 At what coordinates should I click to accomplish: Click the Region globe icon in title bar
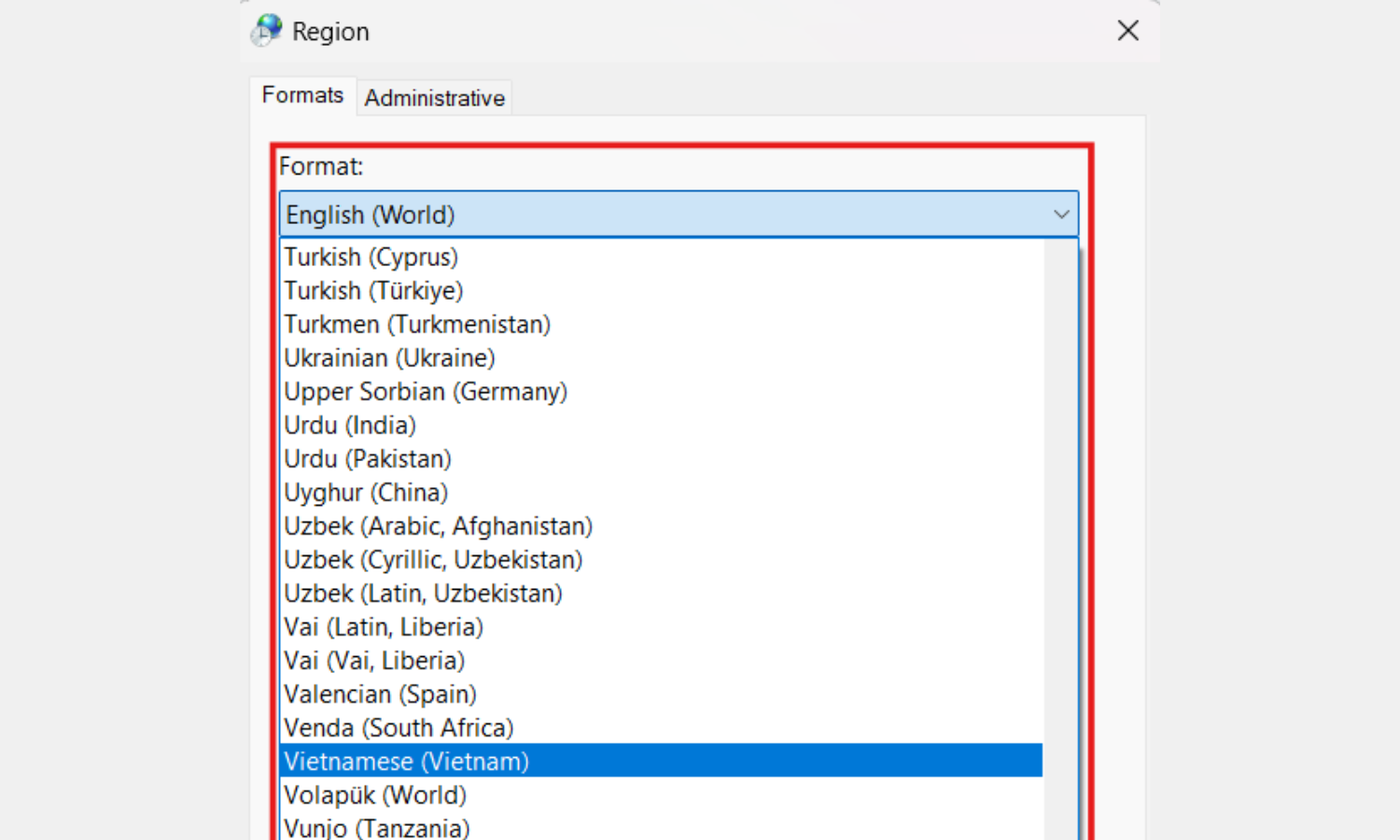(267, 31)
